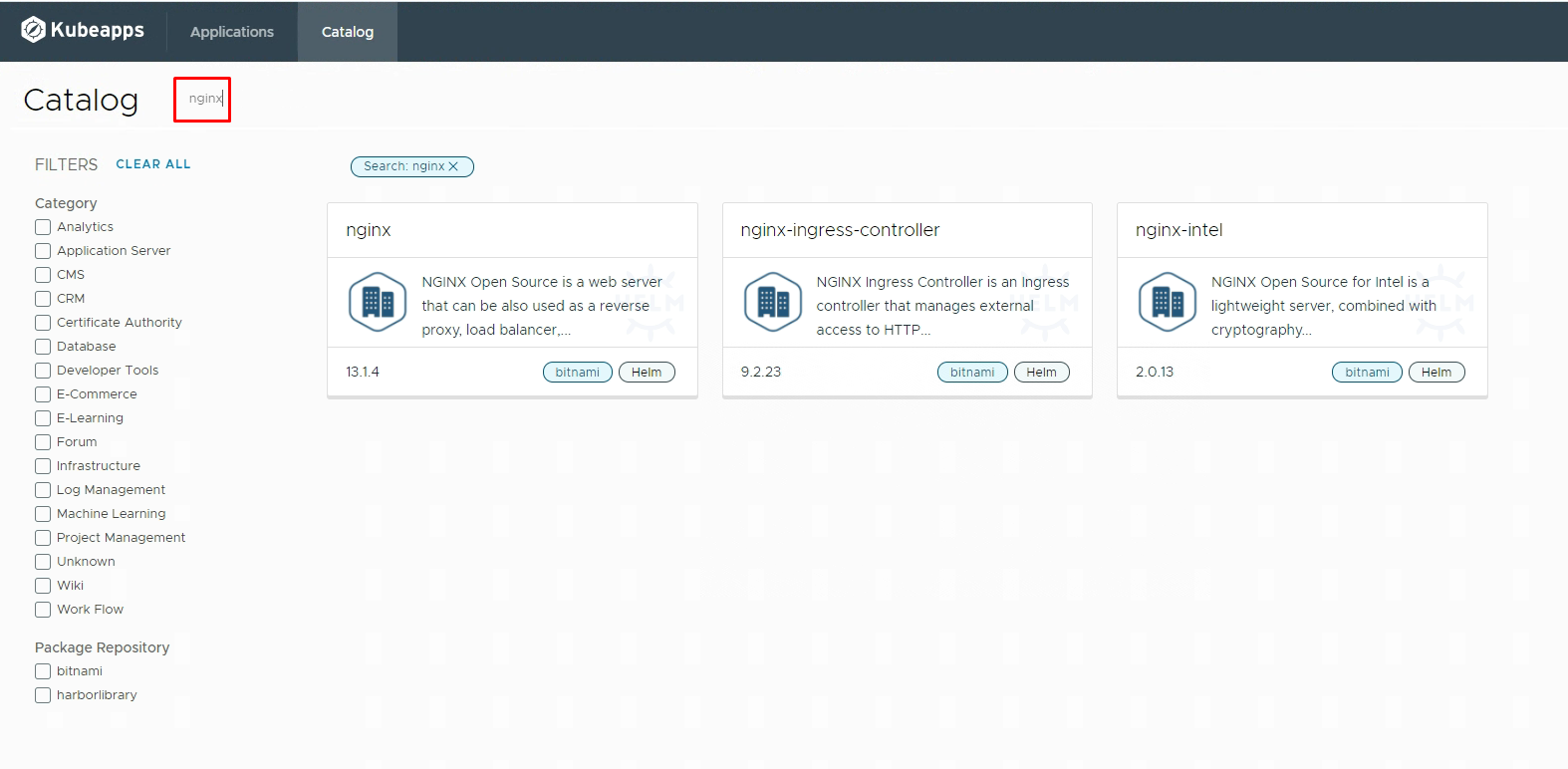The height and width of the screenshot is (769, 1568).
Task: Check the E-Commerce category filter
Action: tap(43, 394)
